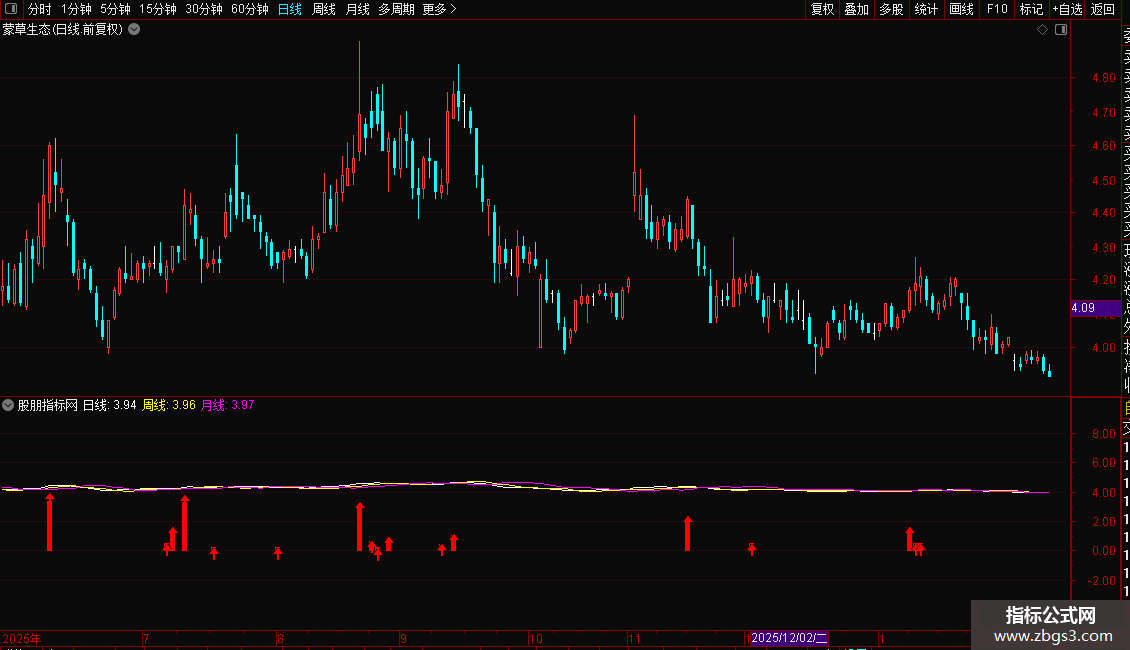The image size is (1130, 650).
Task: Click month 10 on the date axis
Action: (x=535, y=638)
